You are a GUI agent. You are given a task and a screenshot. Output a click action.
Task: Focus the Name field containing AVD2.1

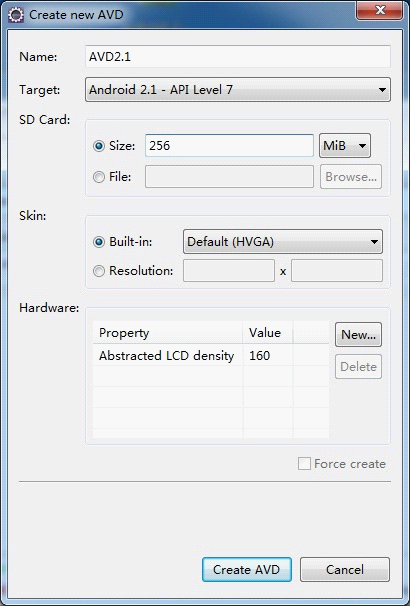click(238, 57)
